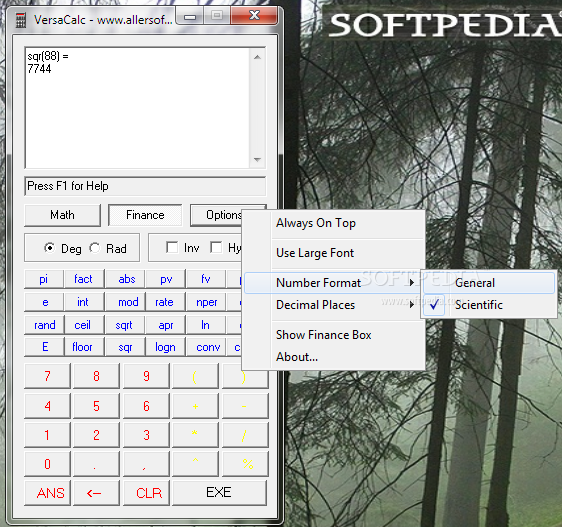Image resolution: width=562 pixels, height=527 pixels.
Task: Click digit 4 key
Action: point(47,406)
